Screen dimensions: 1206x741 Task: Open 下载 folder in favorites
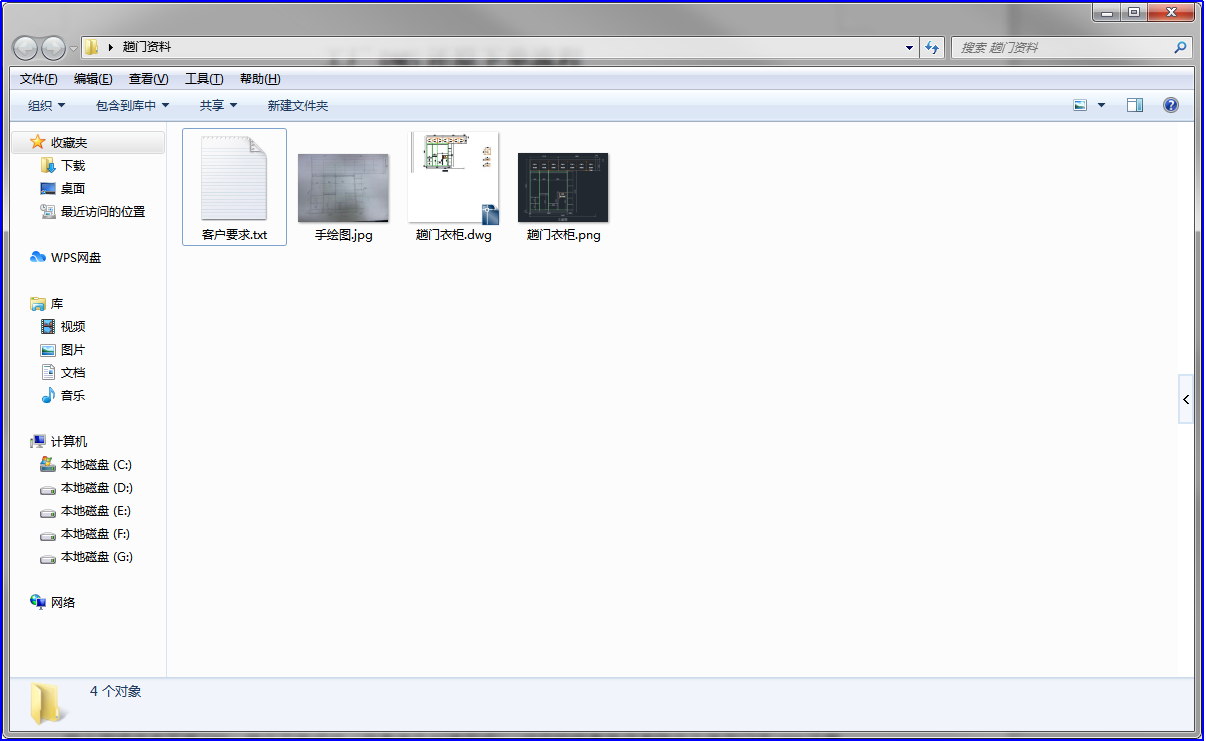(x=73, y=166)
